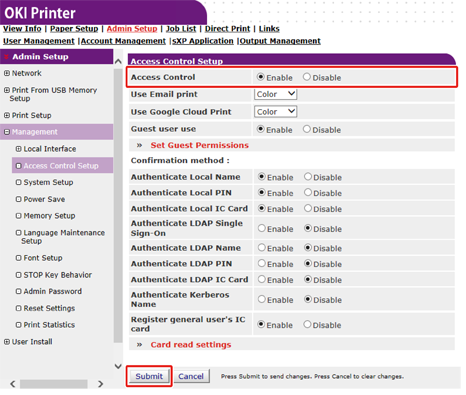Go to Account Management
The image size is (466, 395).
coord(123,41)
